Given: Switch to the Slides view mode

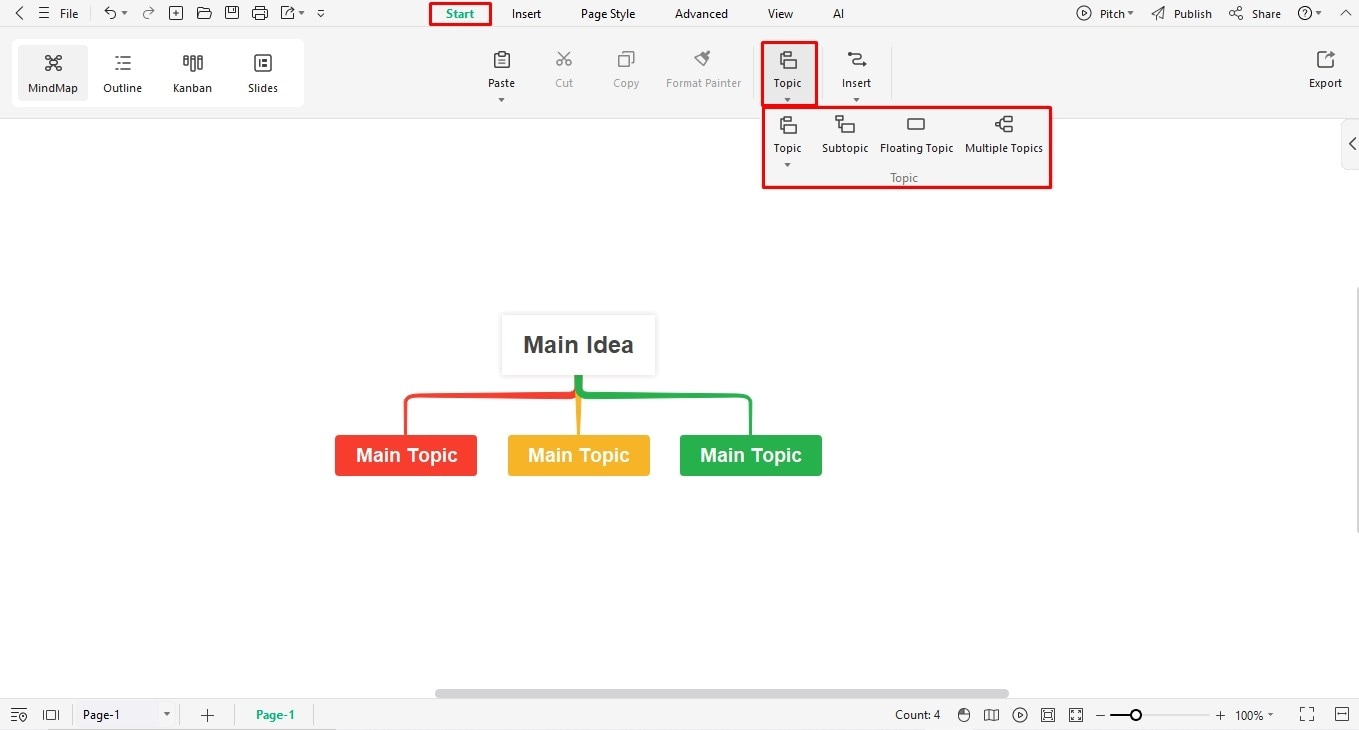Looking at the screenshot, I should pyautogui.click(x=263, y=73).
